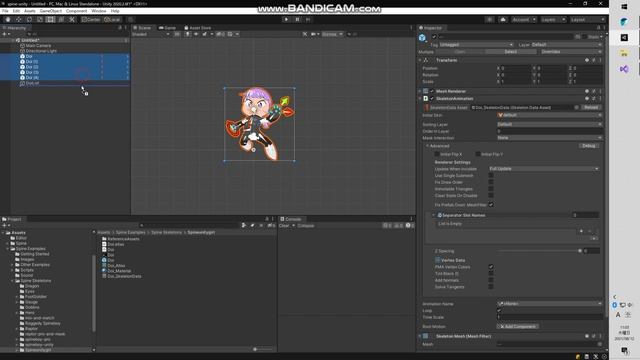Toggle the Local handle rotation button
Screen dimensions: 640x360
(x=112, y=19)
